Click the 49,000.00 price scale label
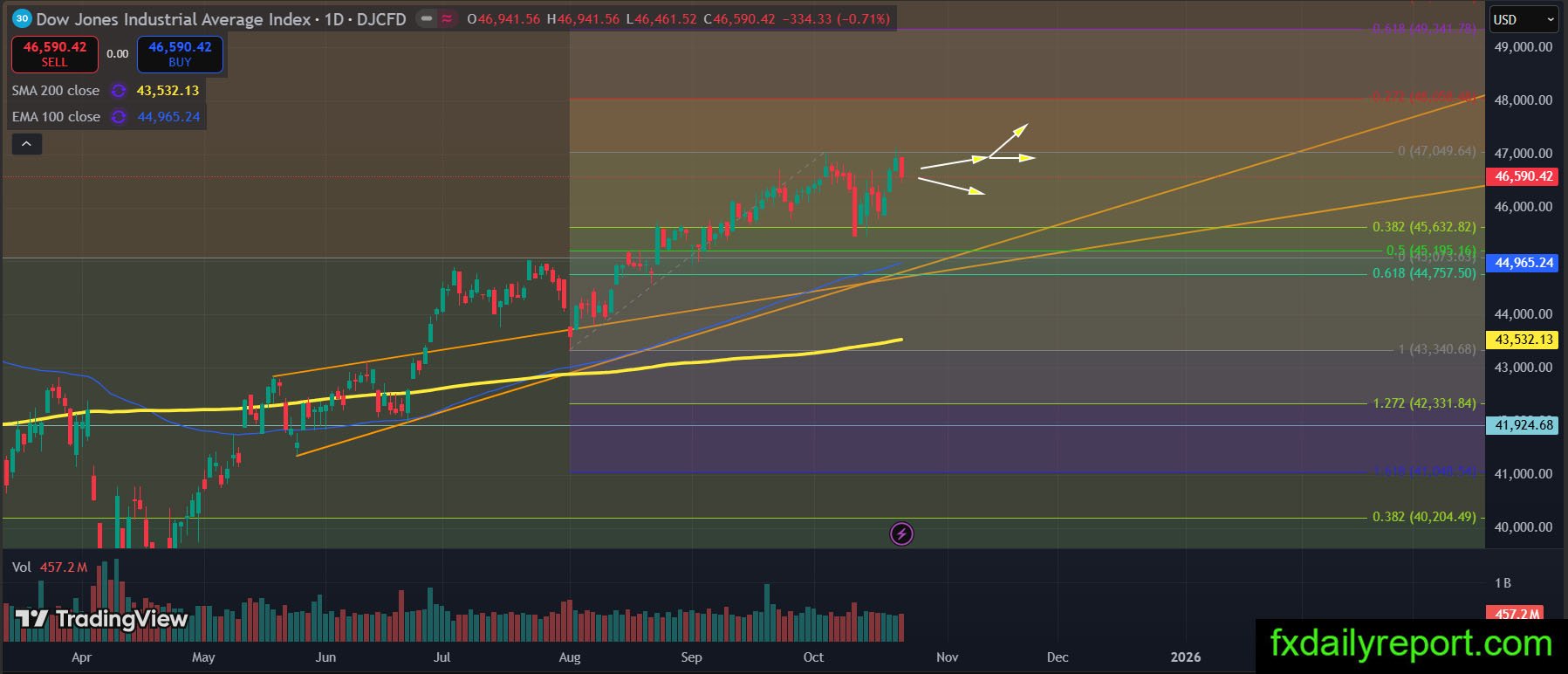This screenshot has height=674, width=1568. tap(1523, 47)
